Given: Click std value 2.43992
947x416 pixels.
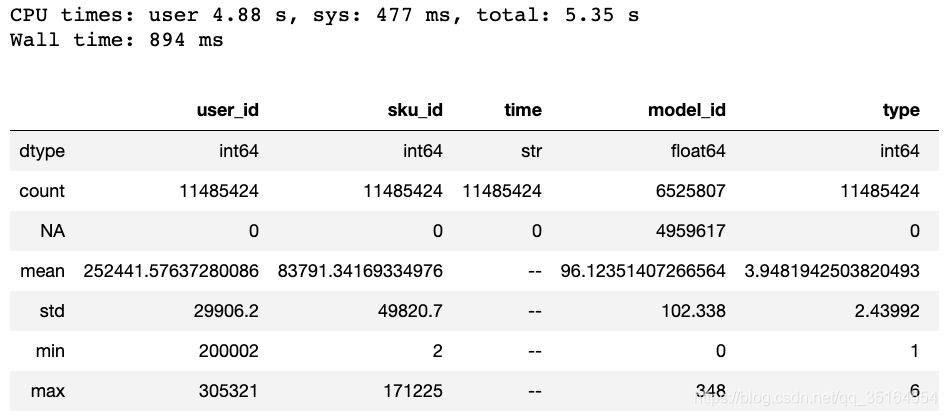Looking at the screenshot, I should click(886, 311).
